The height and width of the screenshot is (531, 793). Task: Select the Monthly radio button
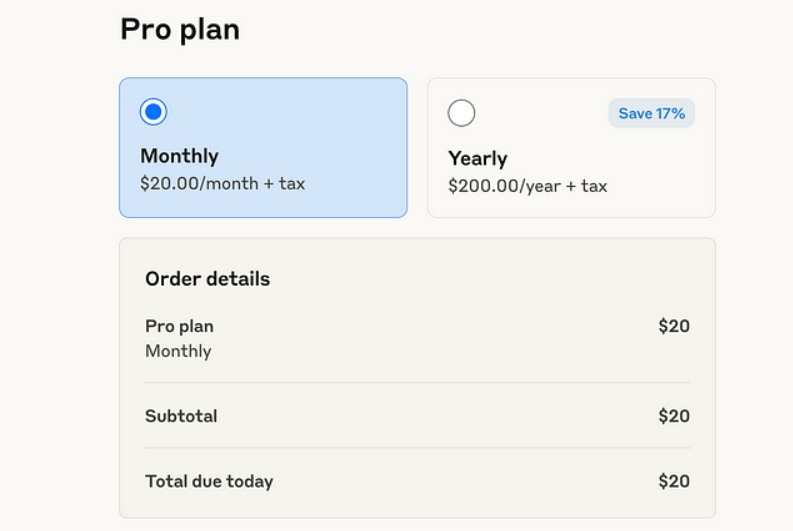(153, 112)
